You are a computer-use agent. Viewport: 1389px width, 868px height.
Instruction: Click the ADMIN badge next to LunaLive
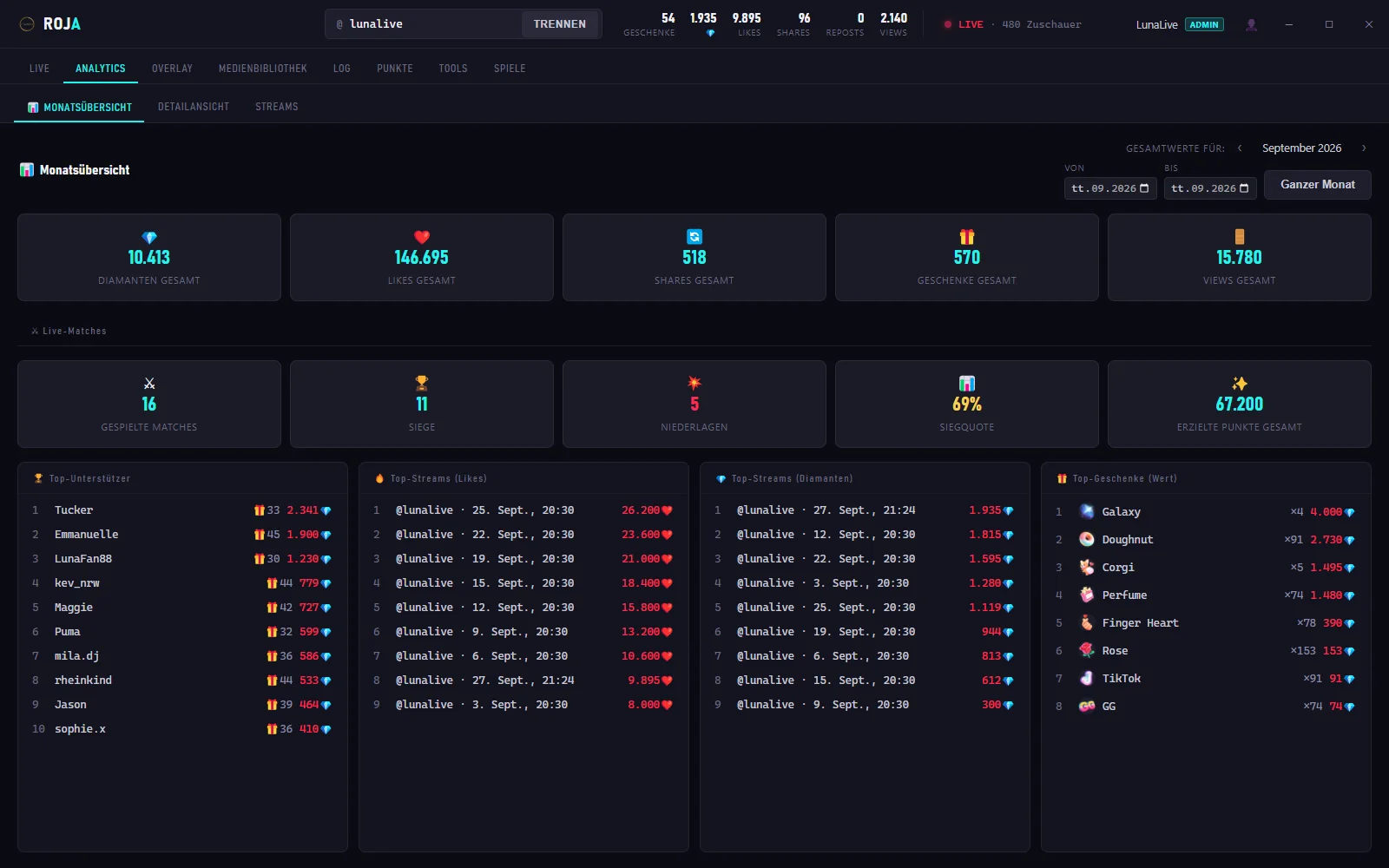(1204, 24)
